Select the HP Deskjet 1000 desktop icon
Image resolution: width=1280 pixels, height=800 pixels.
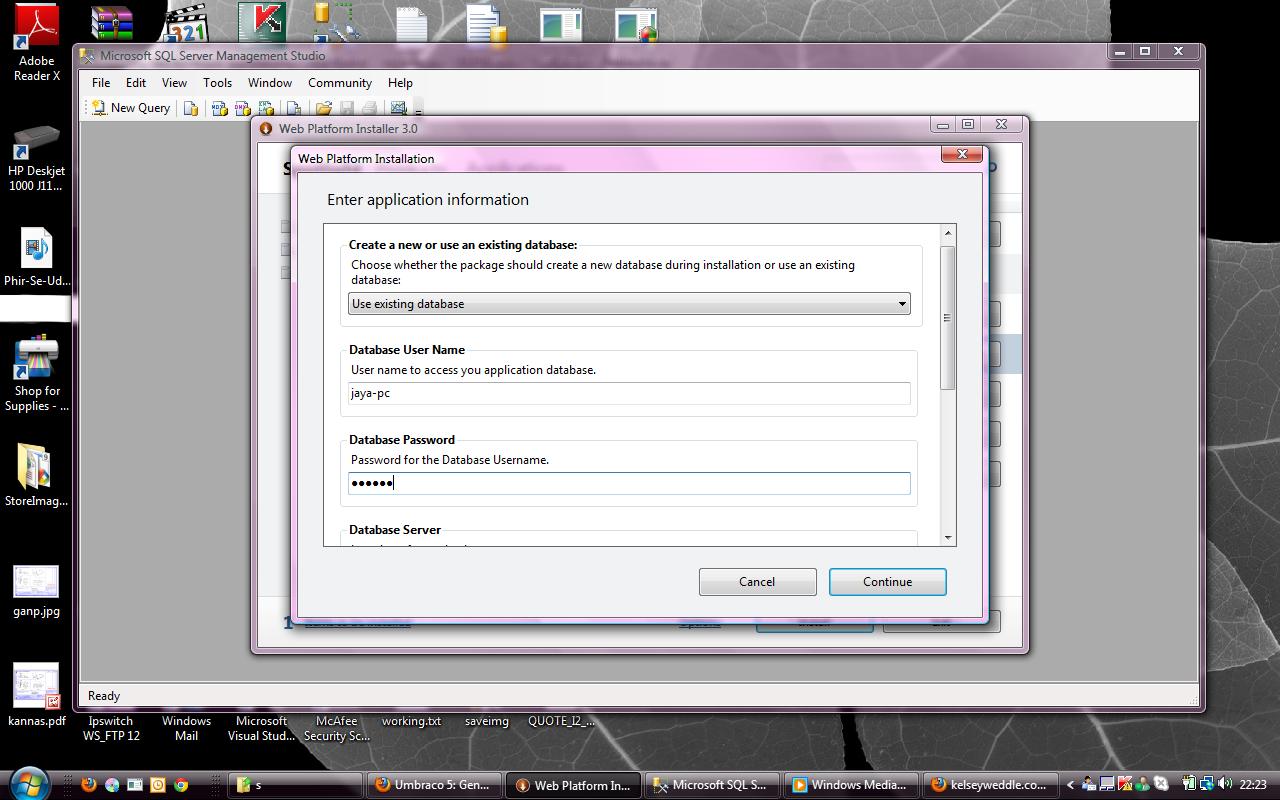[37, 157]
